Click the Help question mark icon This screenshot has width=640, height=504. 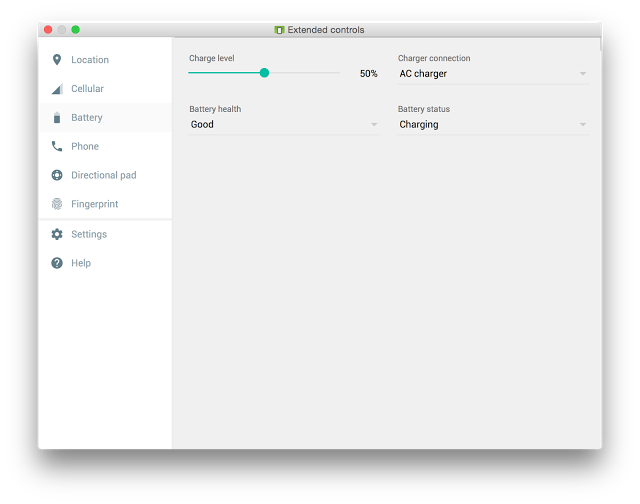pos(57,263)
